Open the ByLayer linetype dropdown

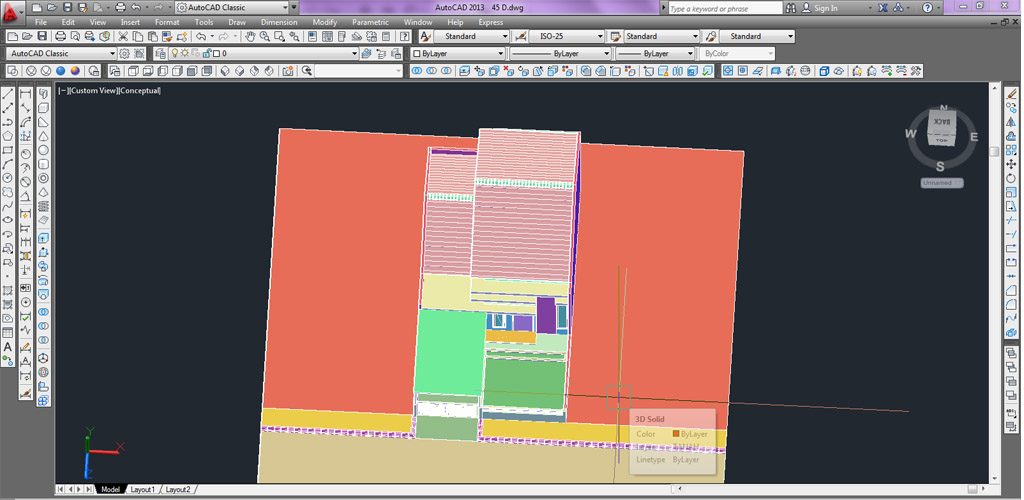[560, 54]
